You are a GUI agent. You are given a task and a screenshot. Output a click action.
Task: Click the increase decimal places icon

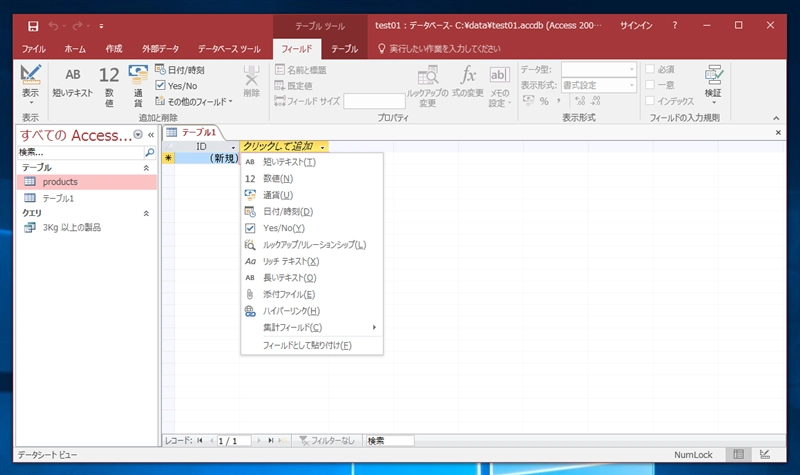[580, 101]
